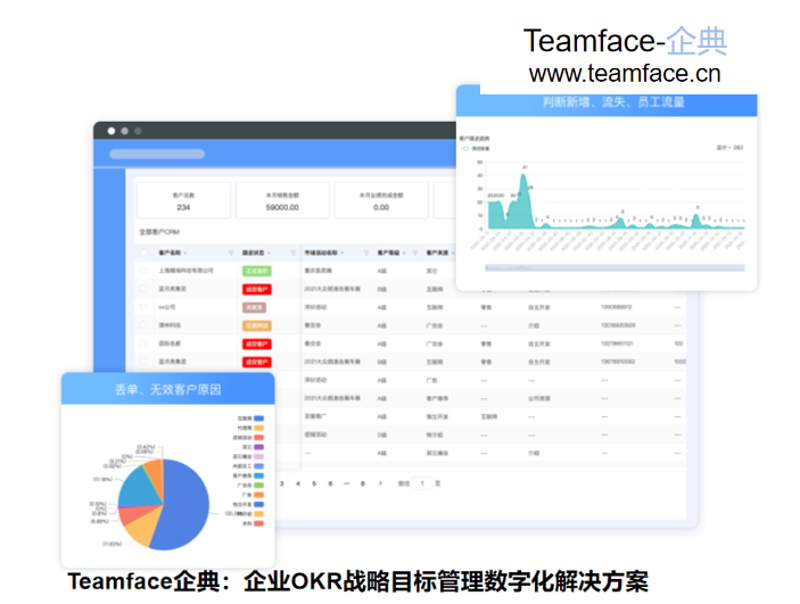This screenshot has height=604, width=800.
Task: Click the 全部客户CRM table title
Action: click(x=159, y=232)
